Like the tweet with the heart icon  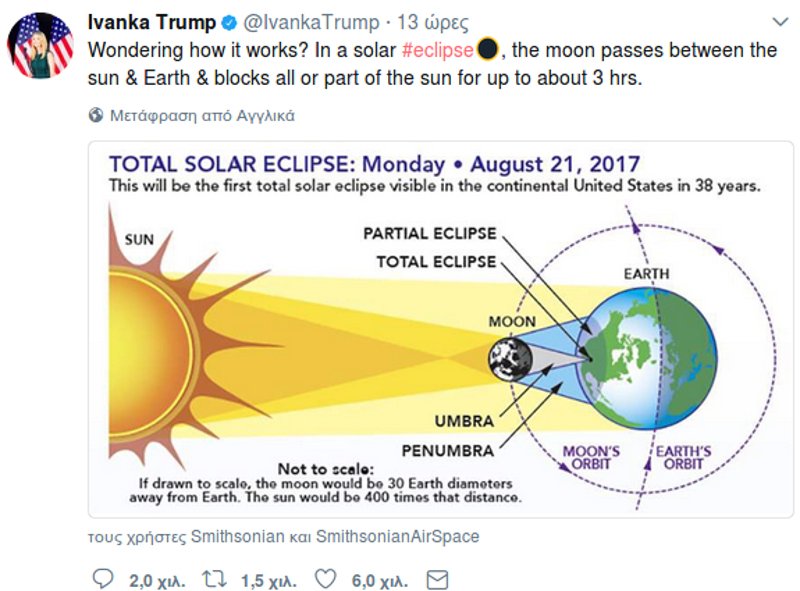tap(324, 579)
